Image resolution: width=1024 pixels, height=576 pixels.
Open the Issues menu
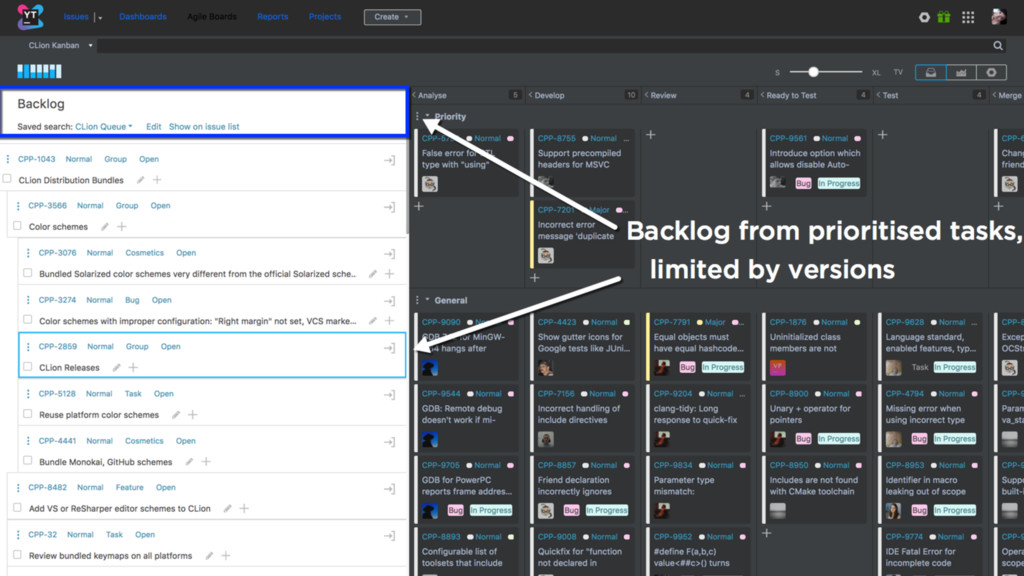tap(76, 17)
